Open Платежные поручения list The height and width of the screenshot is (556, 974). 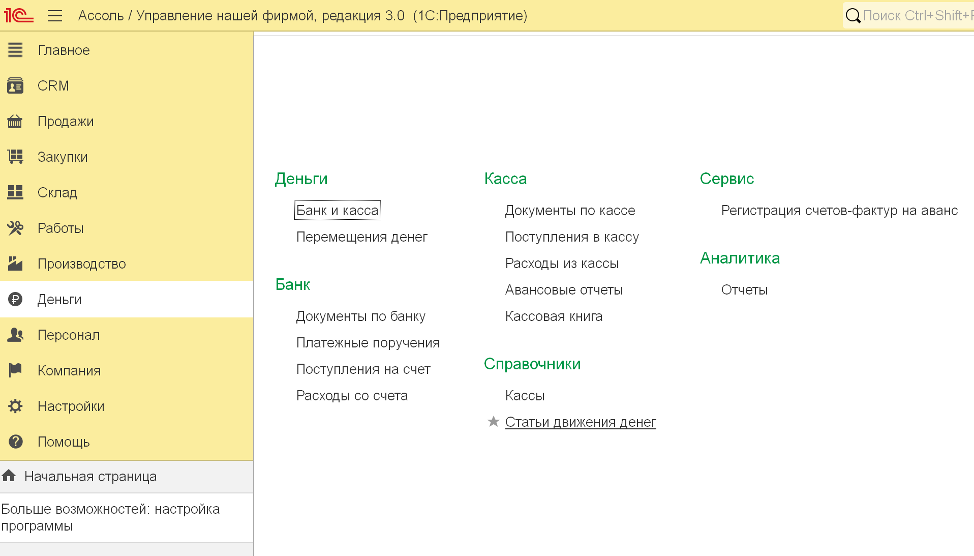[x=367, y=342]
